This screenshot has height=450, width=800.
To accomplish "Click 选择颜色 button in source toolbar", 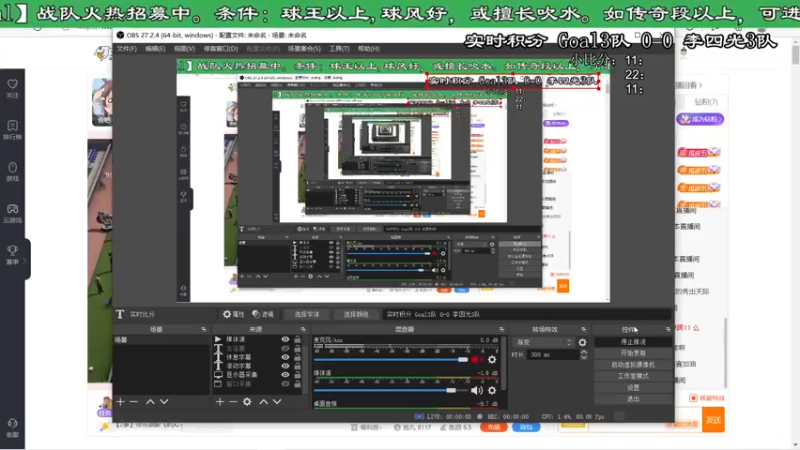I will pyautogui.click(x=356, y=314).
